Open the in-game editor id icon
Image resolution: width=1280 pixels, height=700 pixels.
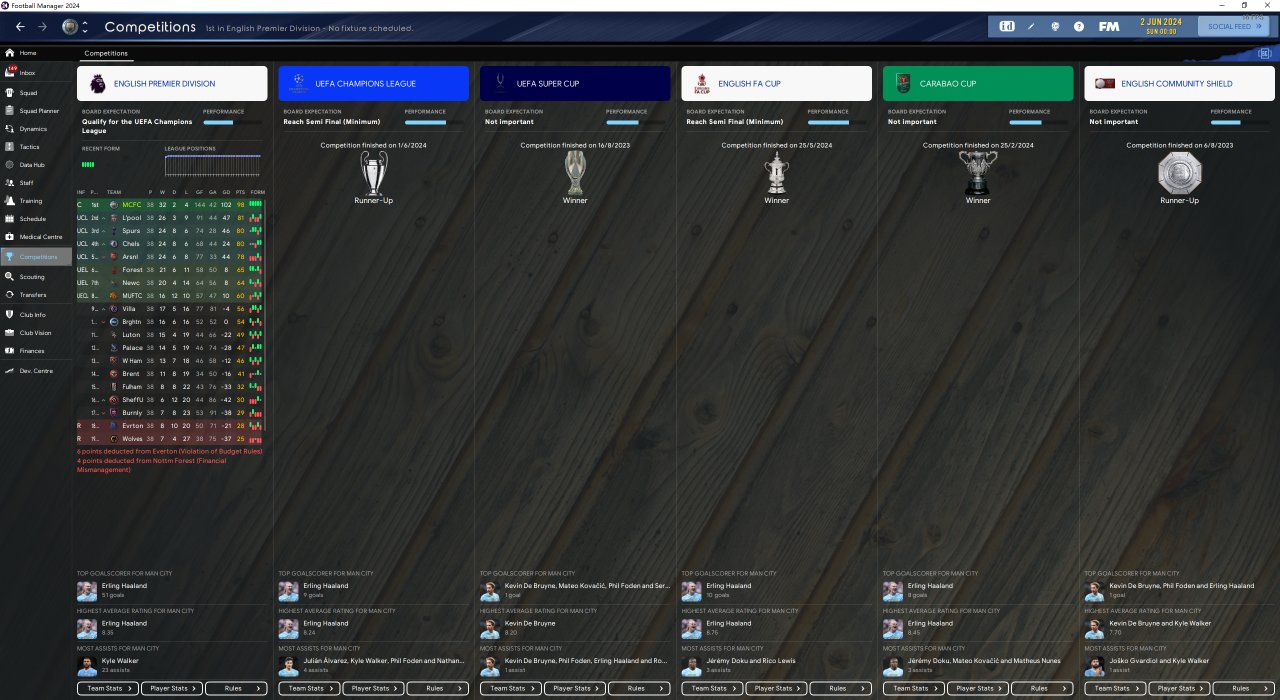1007,26
